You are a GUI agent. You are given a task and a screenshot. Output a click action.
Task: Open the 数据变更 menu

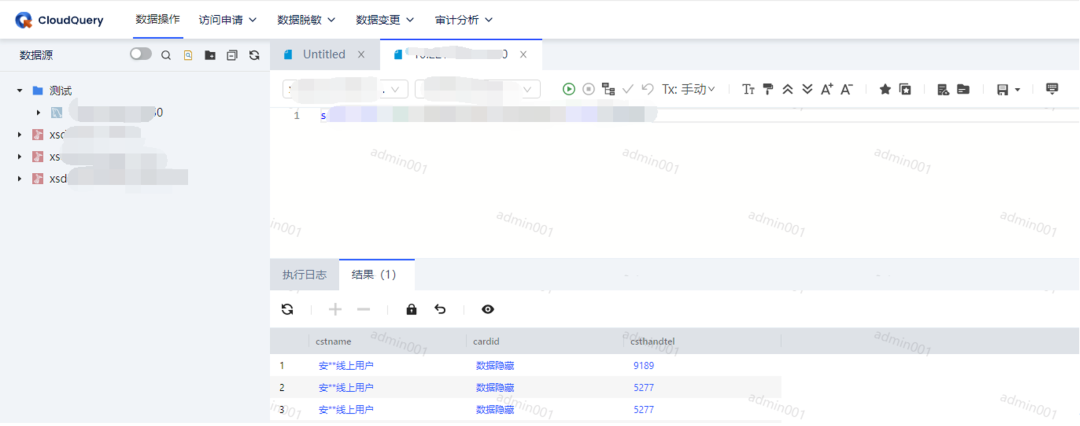coord(385,20)
